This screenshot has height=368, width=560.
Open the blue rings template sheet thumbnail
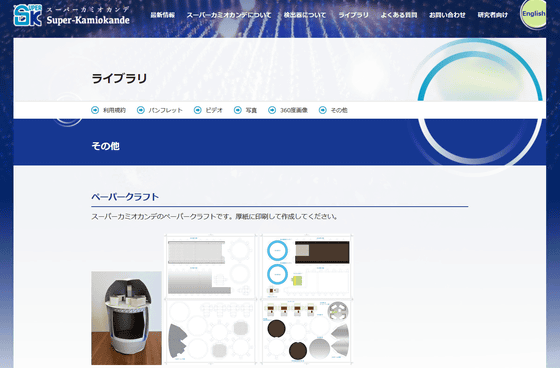(x=308, y=266)
